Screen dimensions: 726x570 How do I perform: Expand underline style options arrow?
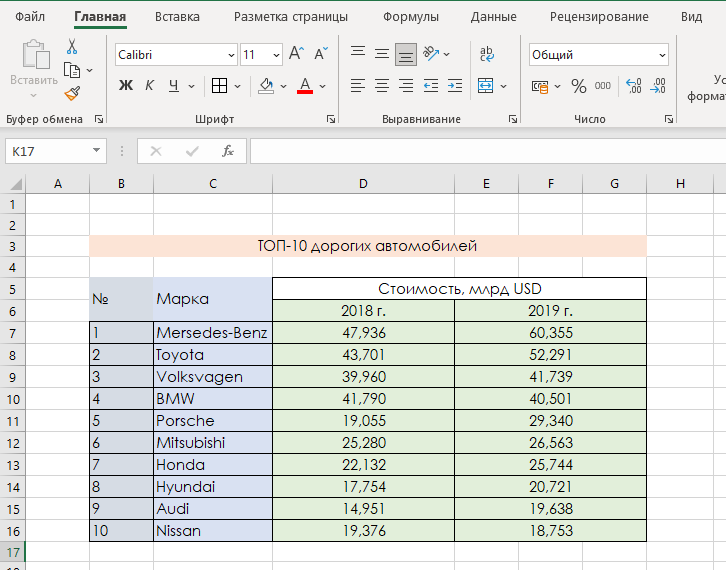(191, 86)
